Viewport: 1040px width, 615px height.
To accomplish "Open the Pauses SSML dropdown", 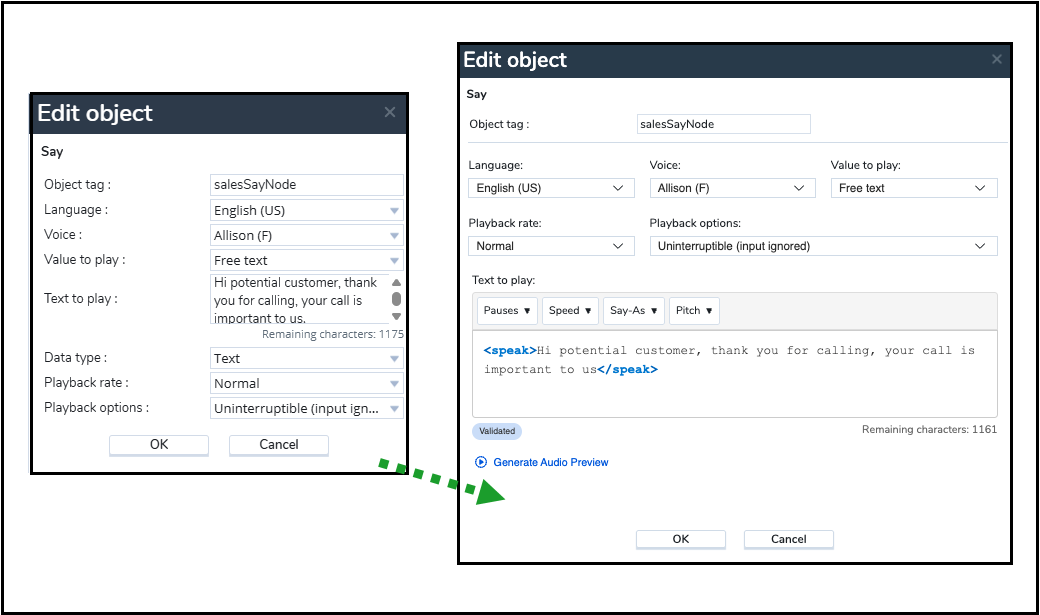I will [x=507, y=311].
